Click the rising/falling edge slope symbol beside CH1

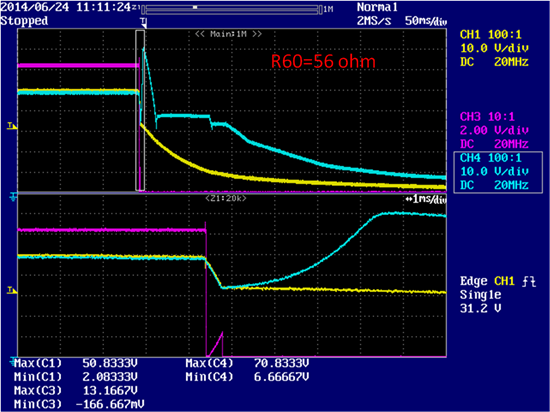[x=529, y=281]
